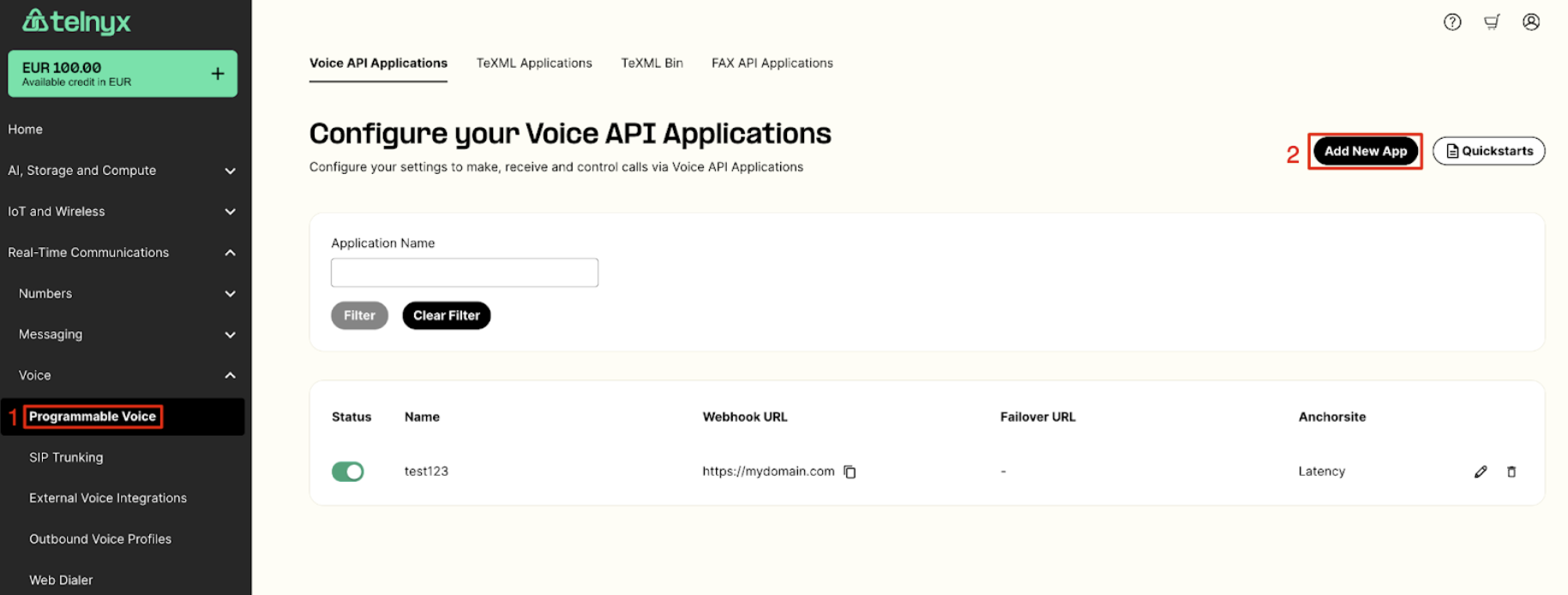Add credit using the plus button
This screenshot has width=1568, height=595.
(219, 74)
